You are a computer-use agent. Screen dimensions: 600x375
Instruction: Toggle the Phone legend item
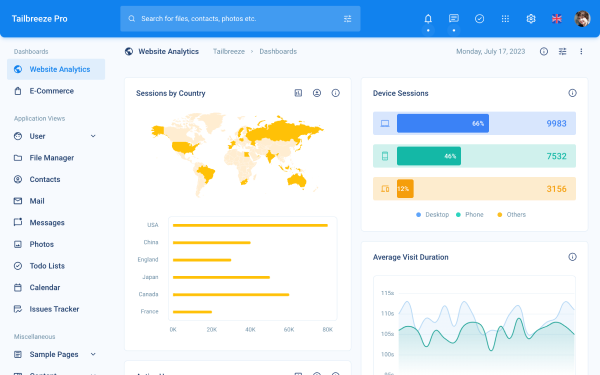click(x=470, y=215)
